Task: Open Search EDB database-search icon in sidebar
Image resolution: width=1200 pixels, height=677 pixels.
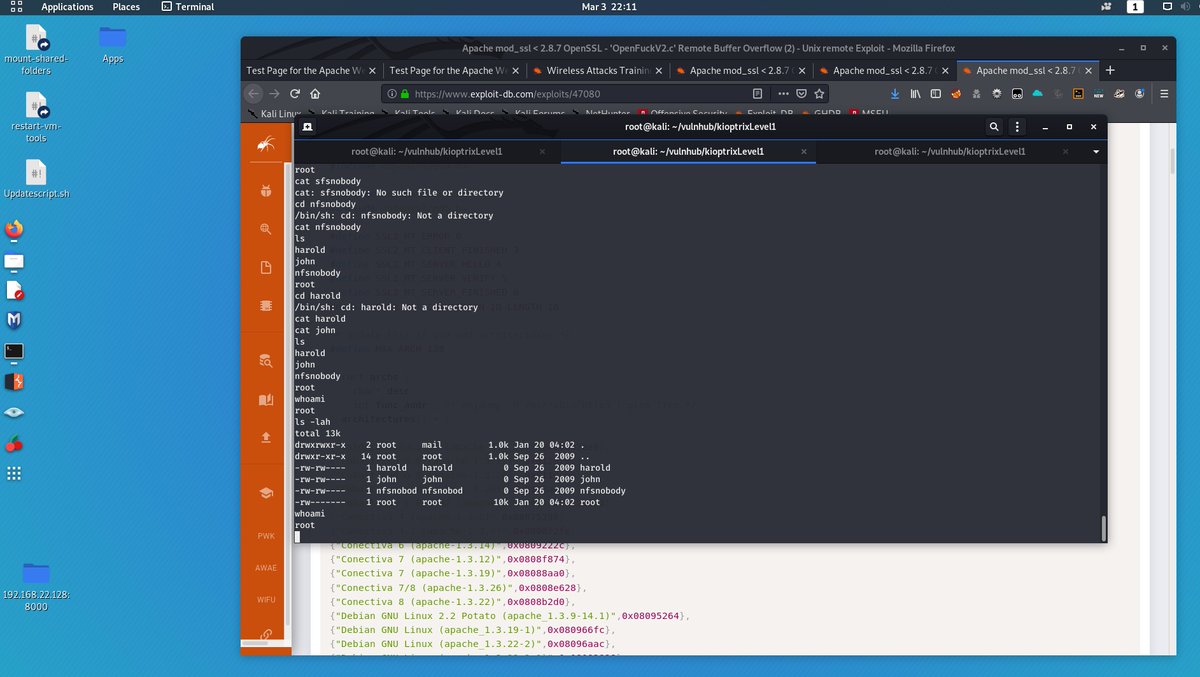Action: coord(266,361)
